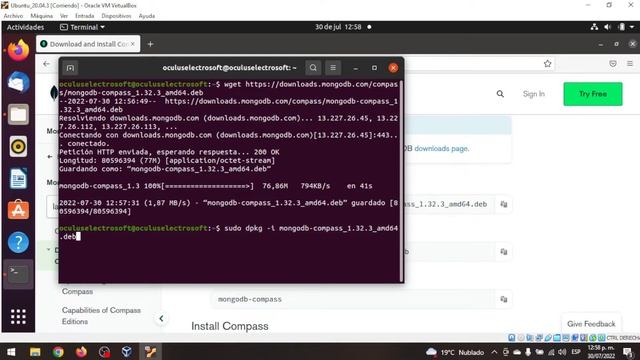The image size is (640, 360).
Task: Open VirtualBox Ver menu
Action: tap(64, 16)
